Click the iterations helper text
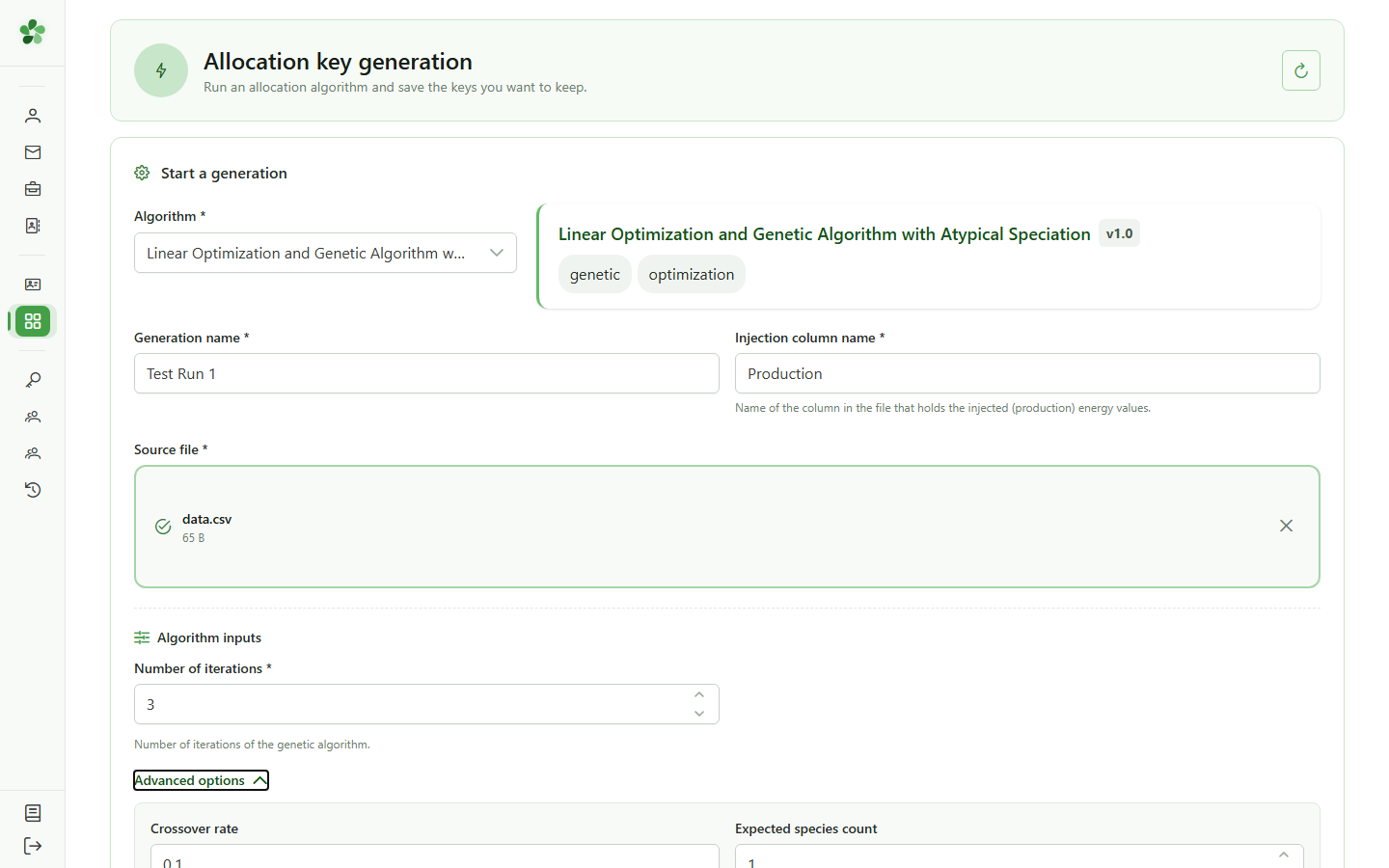The height and width of the screenshot is (868, 1389). pos(252,745)
